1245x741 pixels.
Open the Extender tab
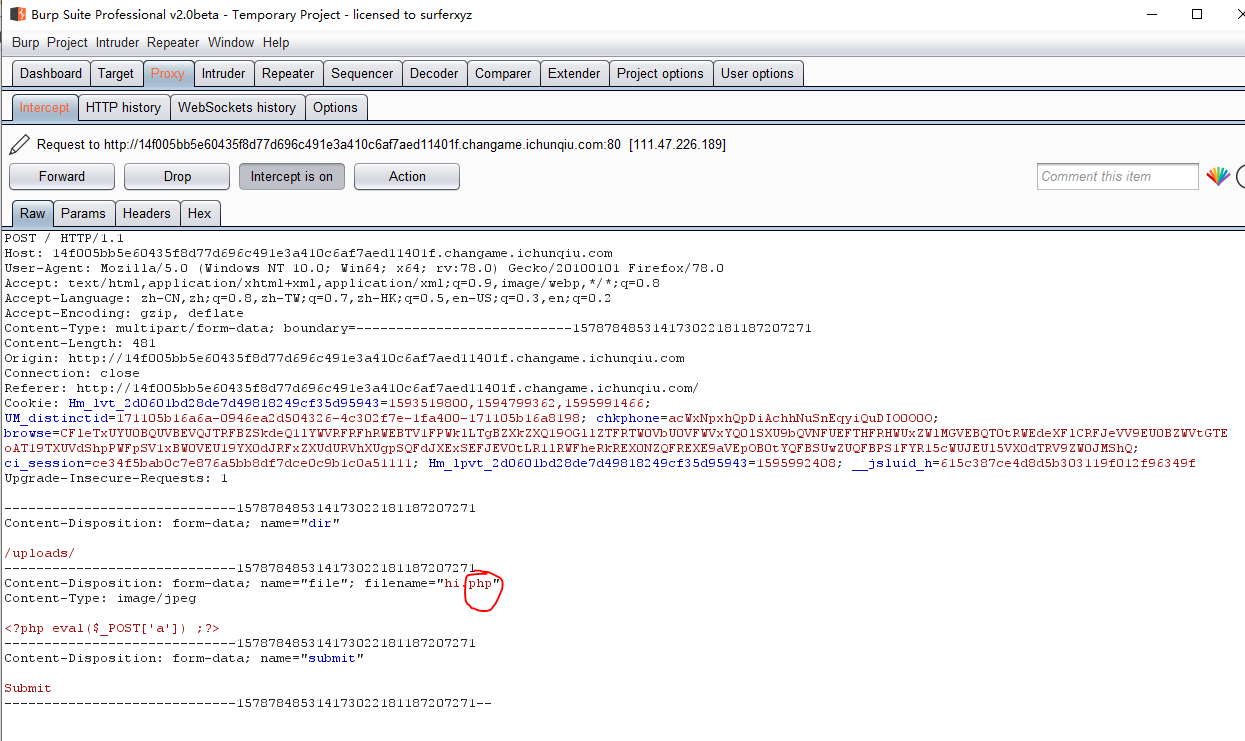click(x=574, y=74)
